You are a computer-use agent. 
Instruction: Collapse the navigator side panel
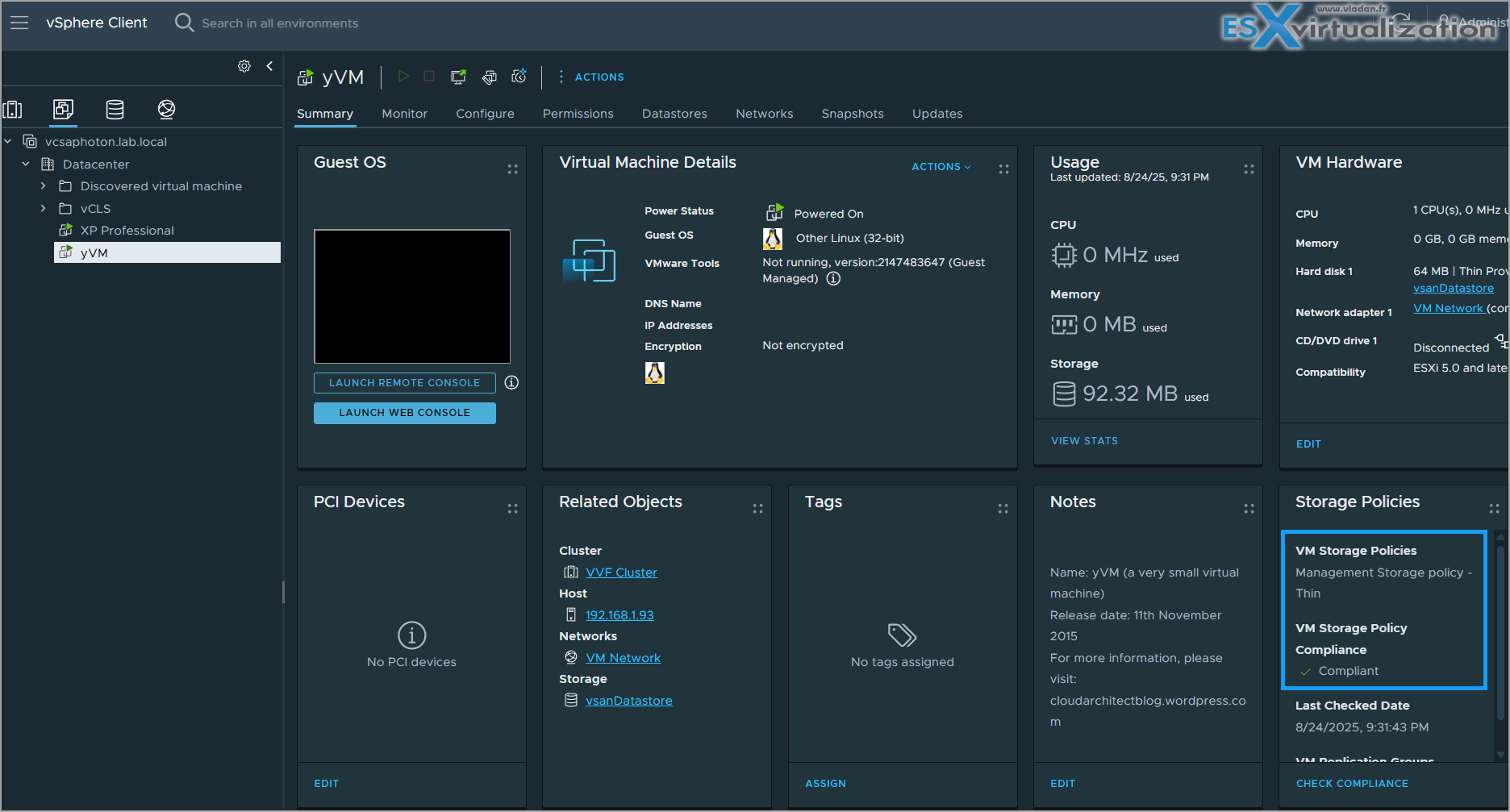coord(269,66)
